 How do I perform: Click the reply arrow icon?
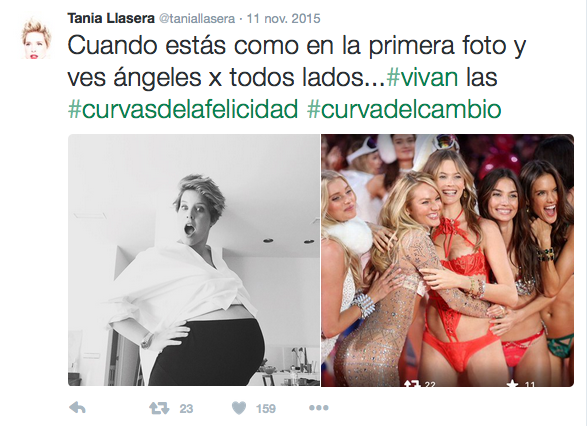(77, 408)
